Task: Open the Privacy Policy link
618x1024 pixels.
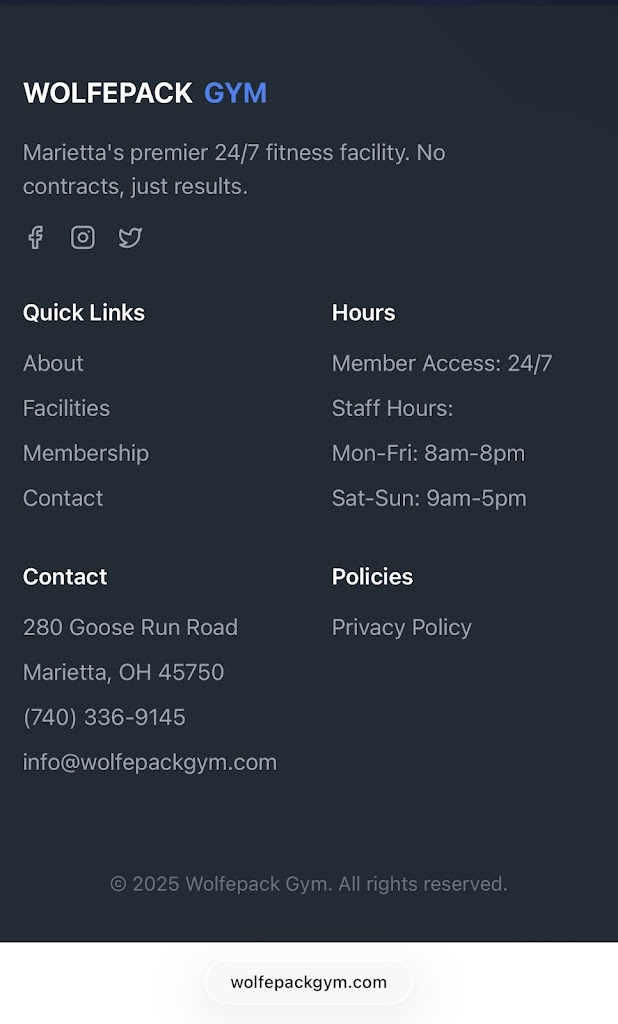Action: pos(401,627)
